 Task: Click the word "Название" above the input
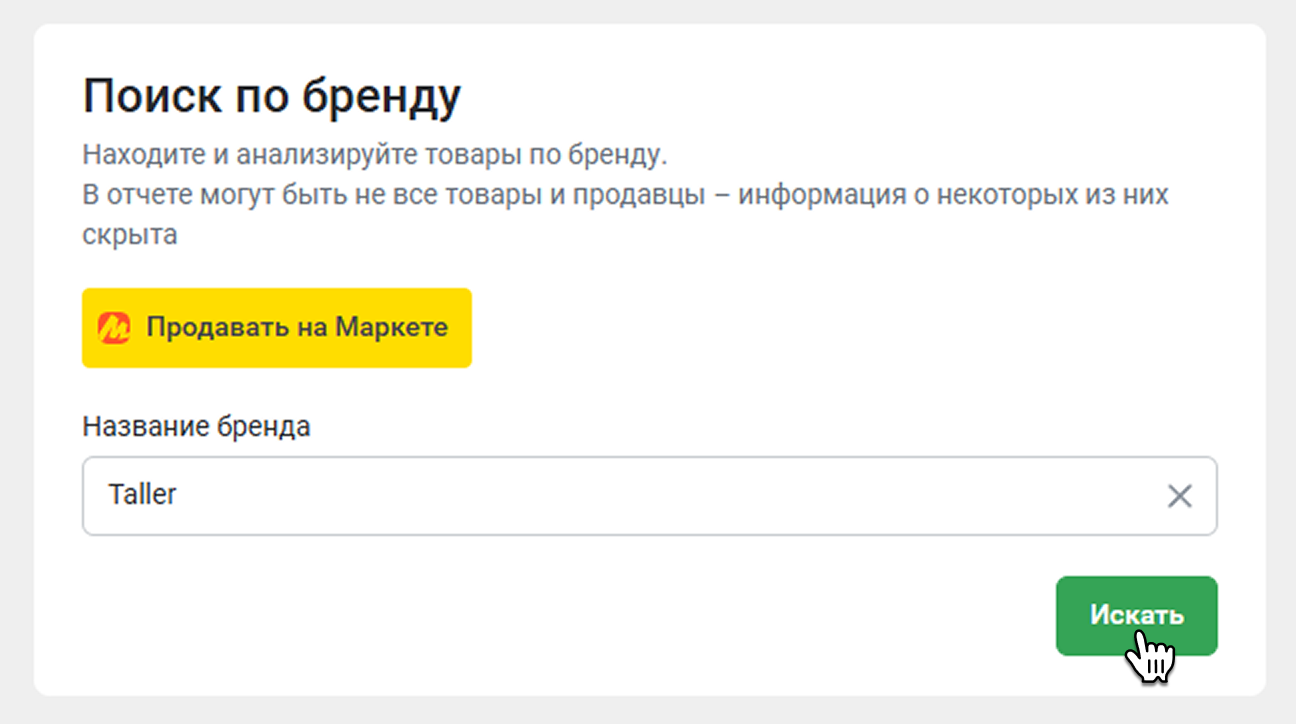pos(146,427)
